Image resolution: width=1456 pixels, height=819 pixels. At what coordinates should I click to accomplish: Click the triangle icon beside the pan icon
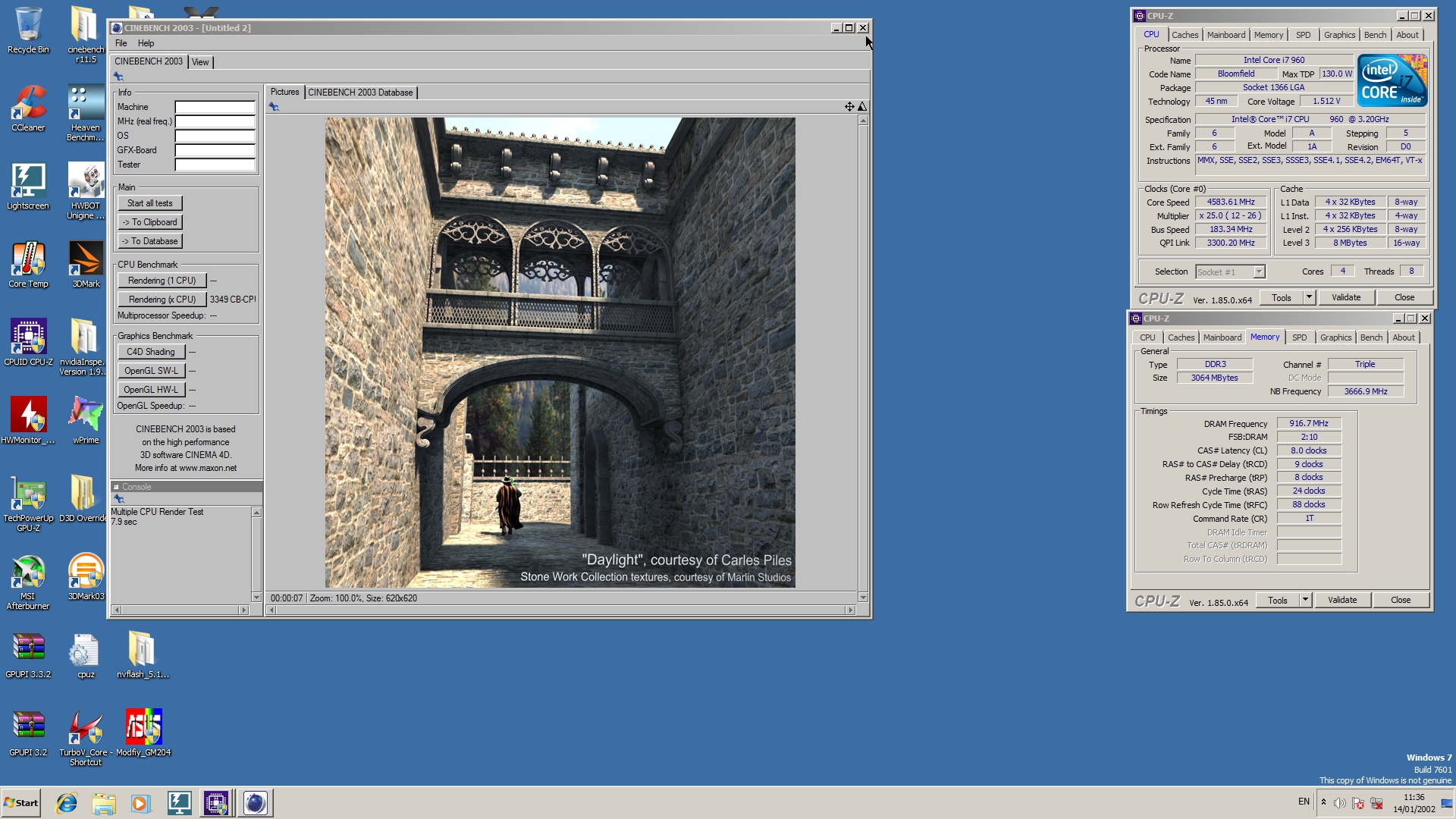tap(862, 107)
